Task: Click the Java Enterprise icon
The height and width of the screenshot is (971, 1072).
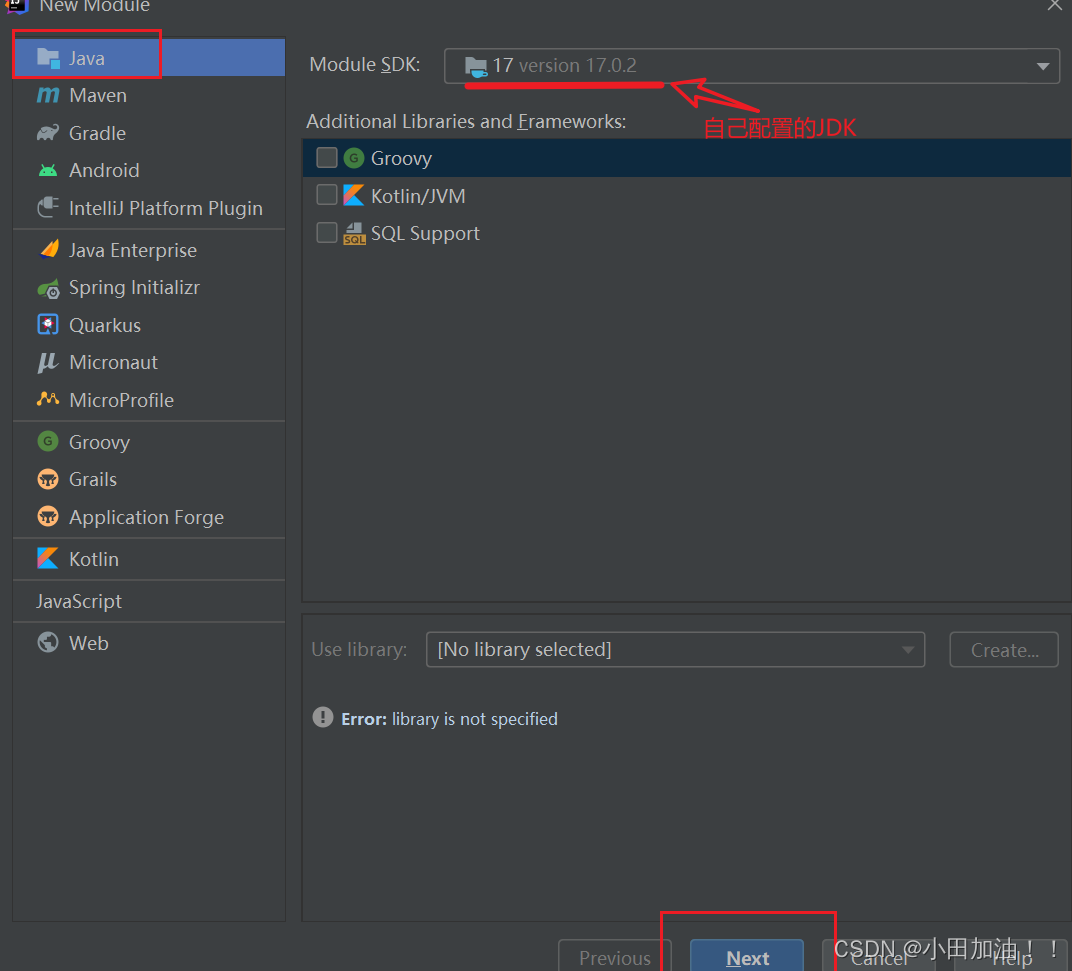Action: coord(49,250)
